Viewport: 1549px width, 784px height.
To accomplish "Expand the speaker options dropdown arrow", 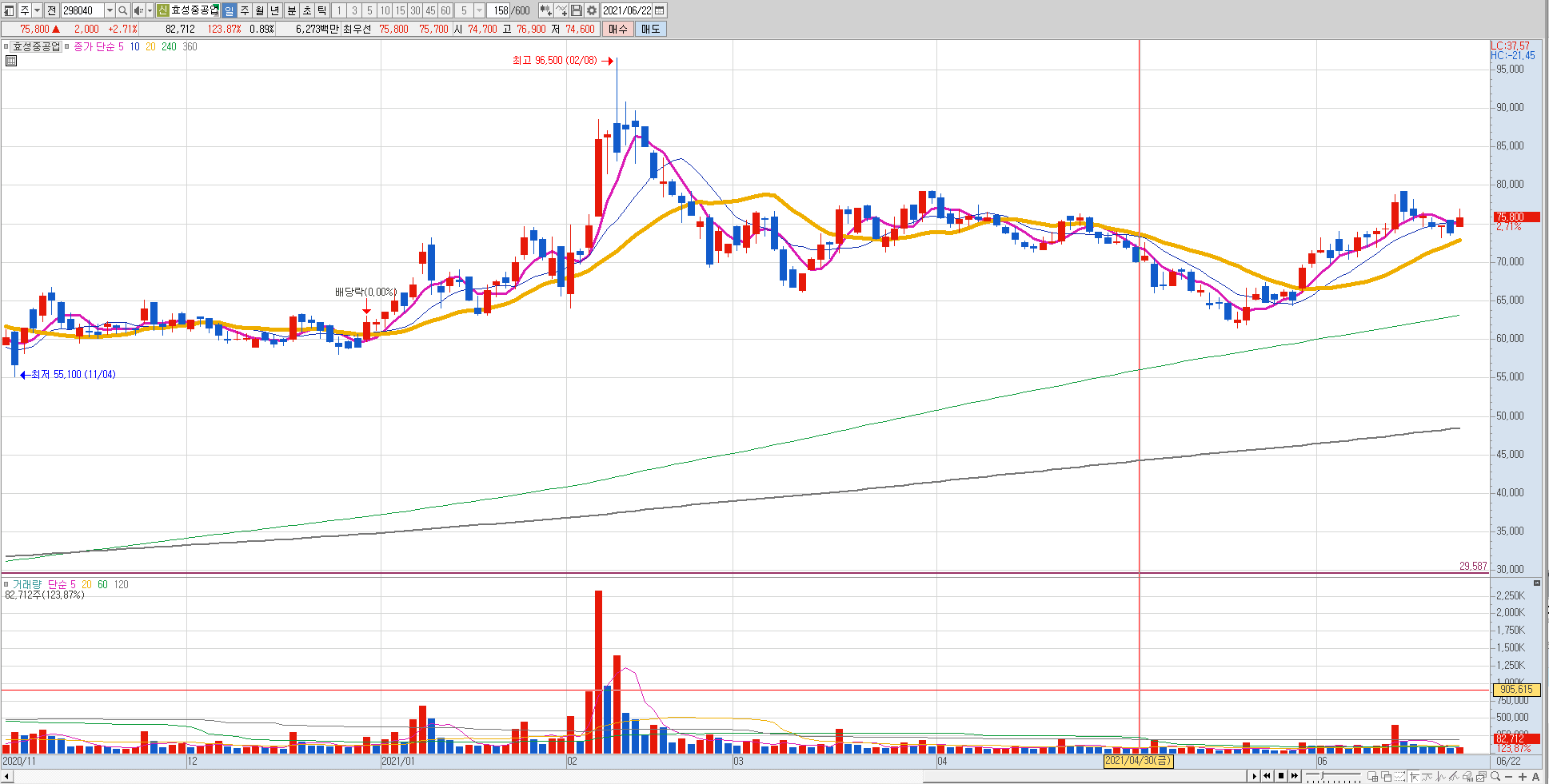I will click(150, 10).
